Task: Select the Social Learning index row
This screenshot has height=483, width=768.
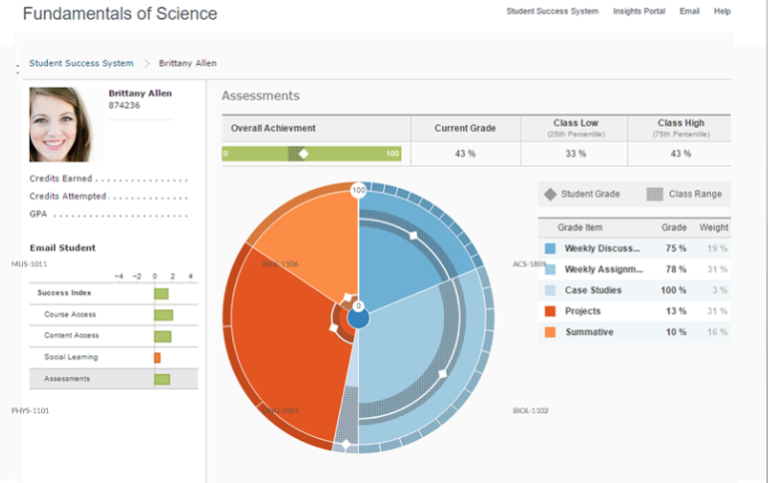Action: click(70, 357)
